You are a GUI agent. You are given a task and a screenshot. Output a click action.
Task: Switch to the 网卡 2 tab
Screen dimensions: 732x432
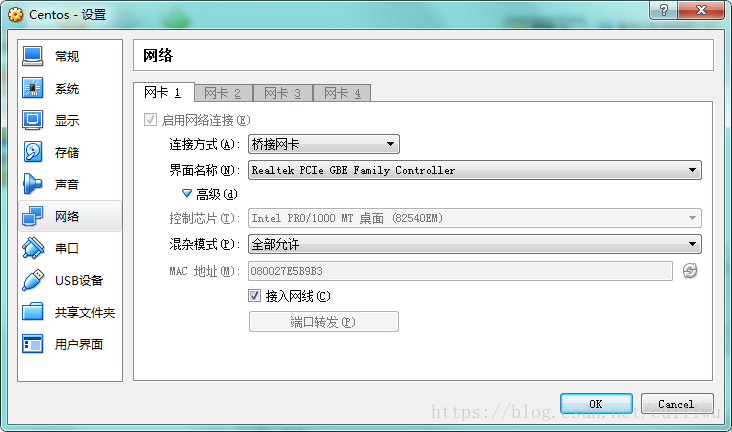223,93
